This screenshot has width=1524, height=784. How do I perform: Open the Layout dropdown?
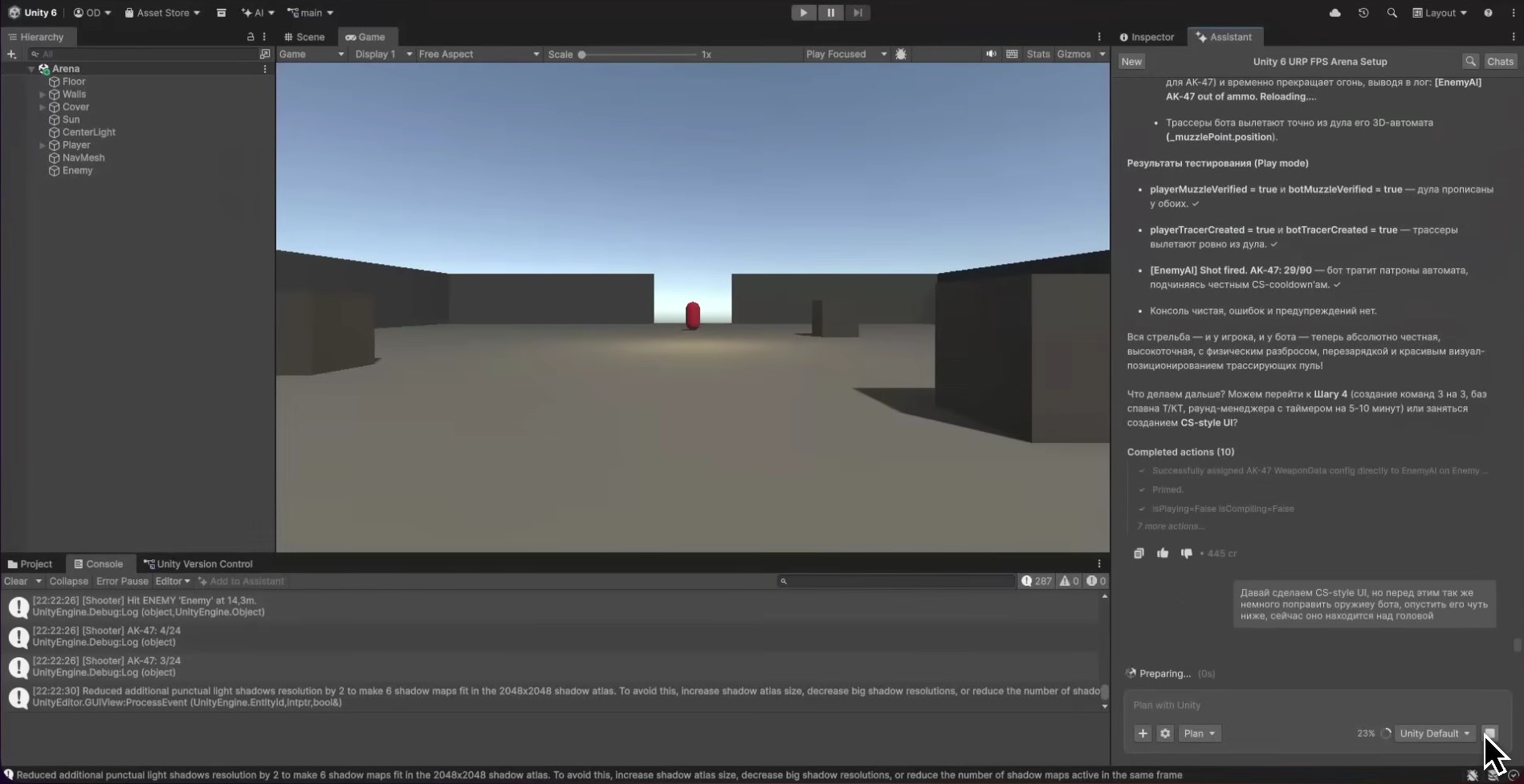[x=1440, y=13]
